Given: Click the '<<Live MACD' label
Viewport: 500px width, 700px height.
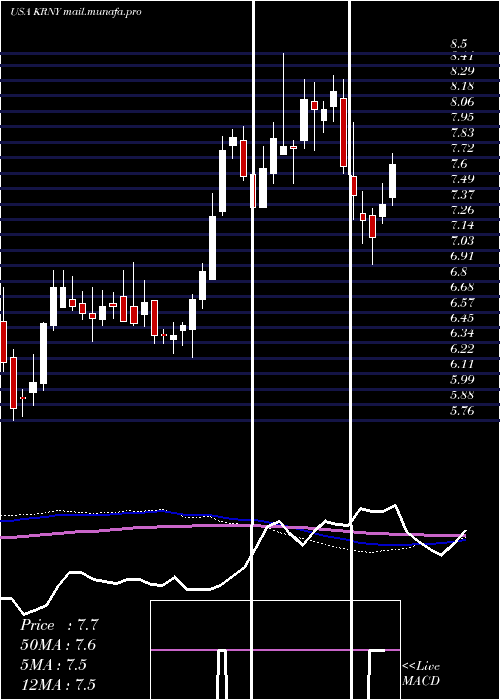Looking at the screenshot, I should 421,674.
